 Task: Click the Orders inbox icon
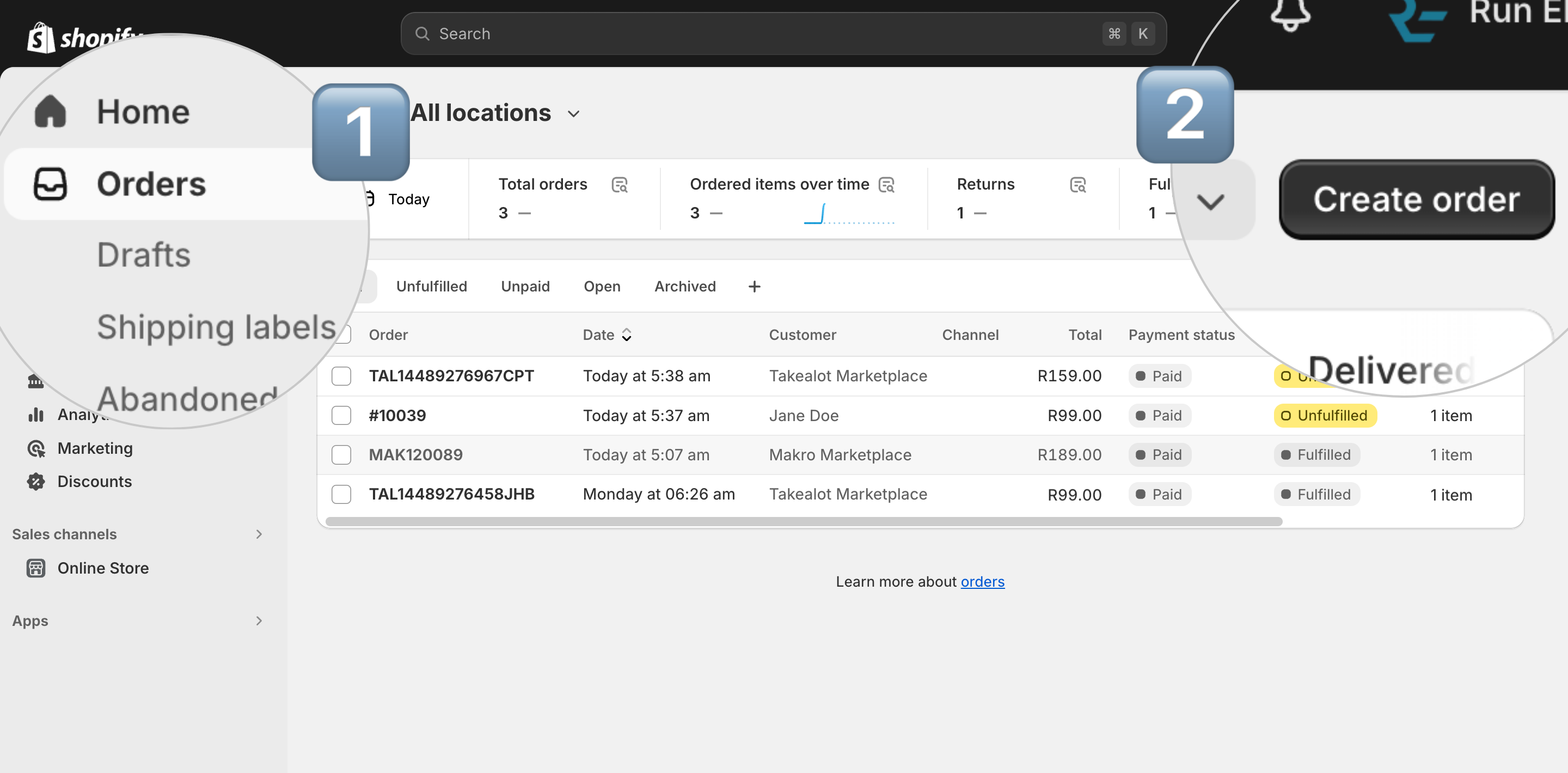pos(50,184)
